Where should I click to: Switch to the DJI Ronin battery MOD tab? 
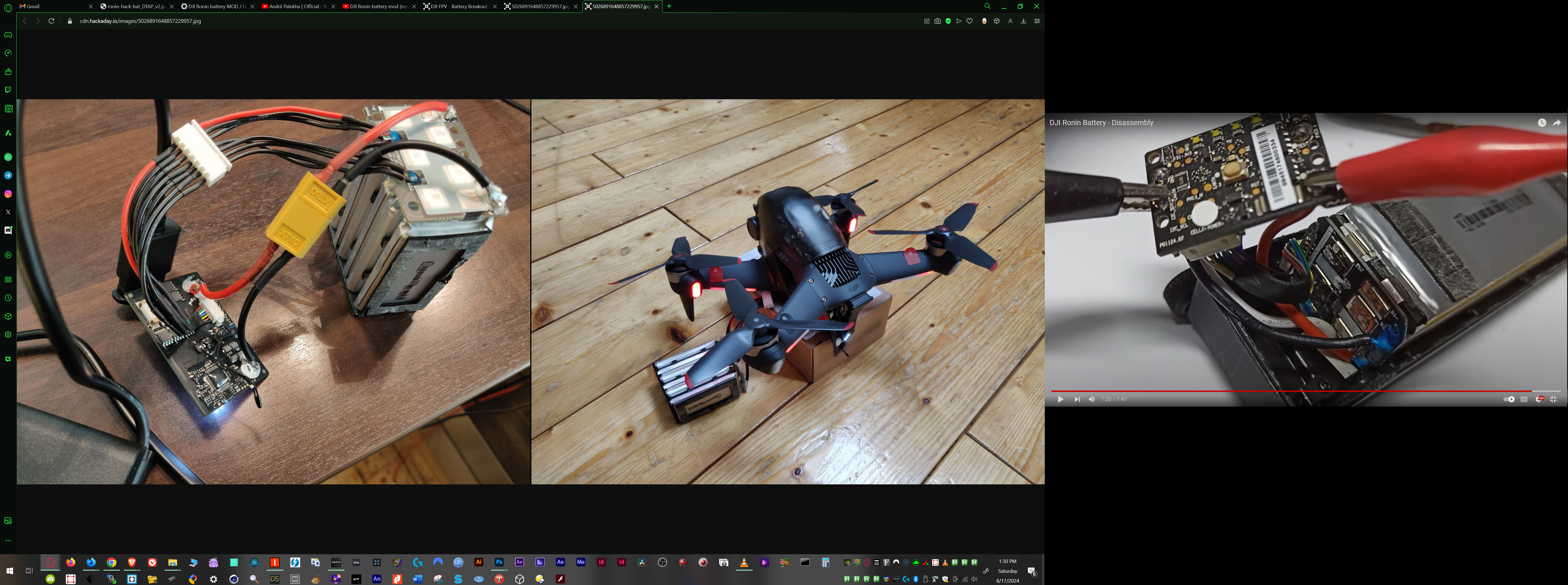tap(218, 6)
